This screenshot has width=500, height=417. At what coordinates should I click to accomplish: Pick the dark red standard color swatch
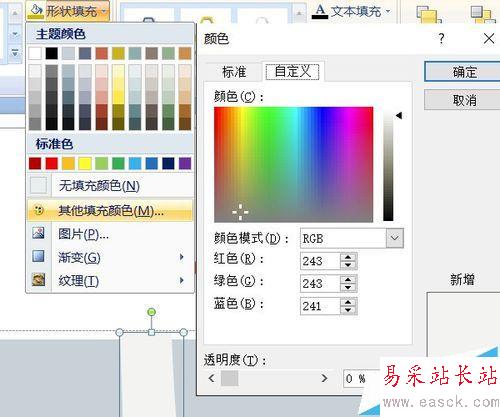tap(35, 164)
